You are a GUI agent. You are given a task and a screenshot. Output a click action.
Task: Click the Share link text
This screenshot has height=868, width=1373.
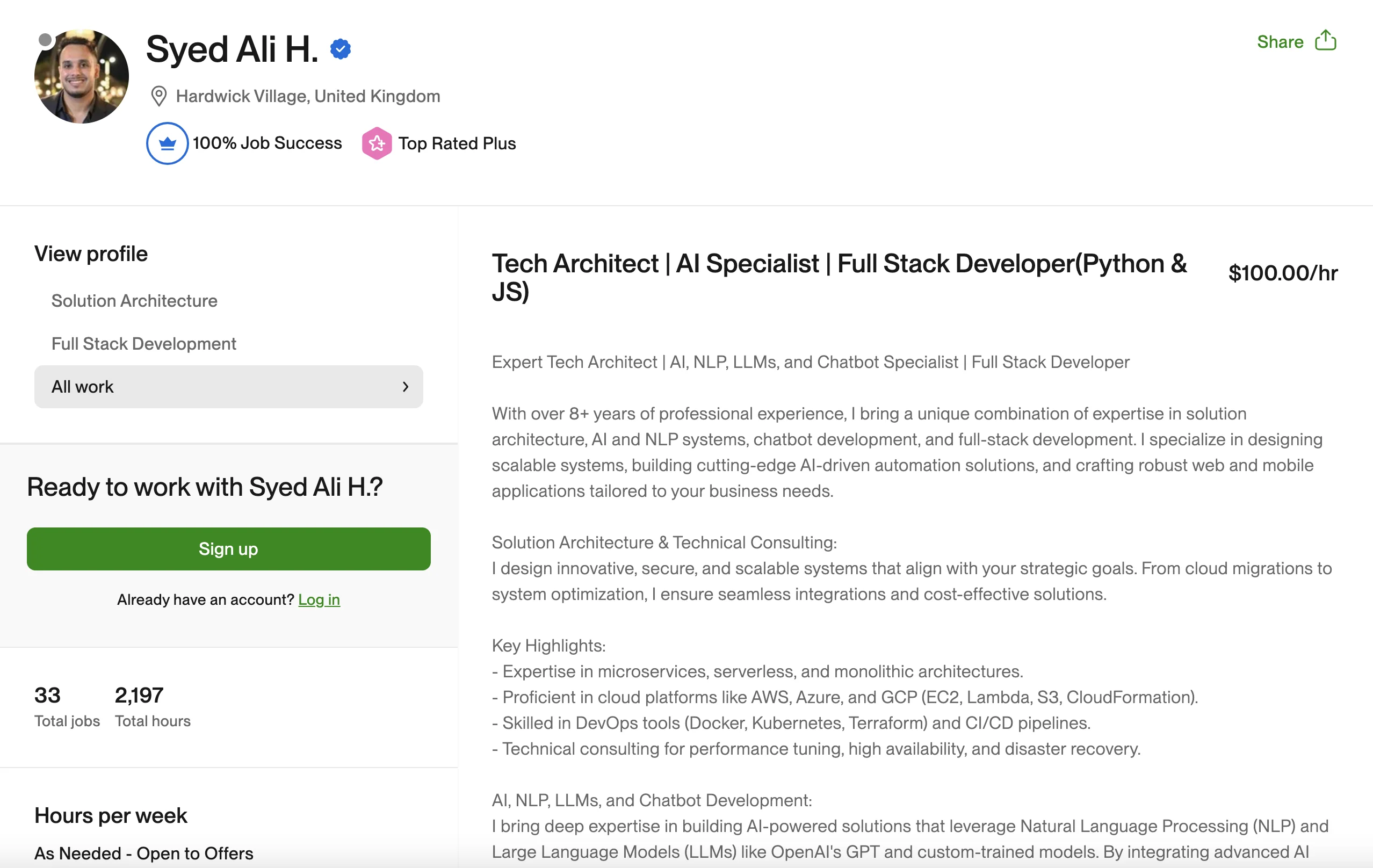(1280, 42)
